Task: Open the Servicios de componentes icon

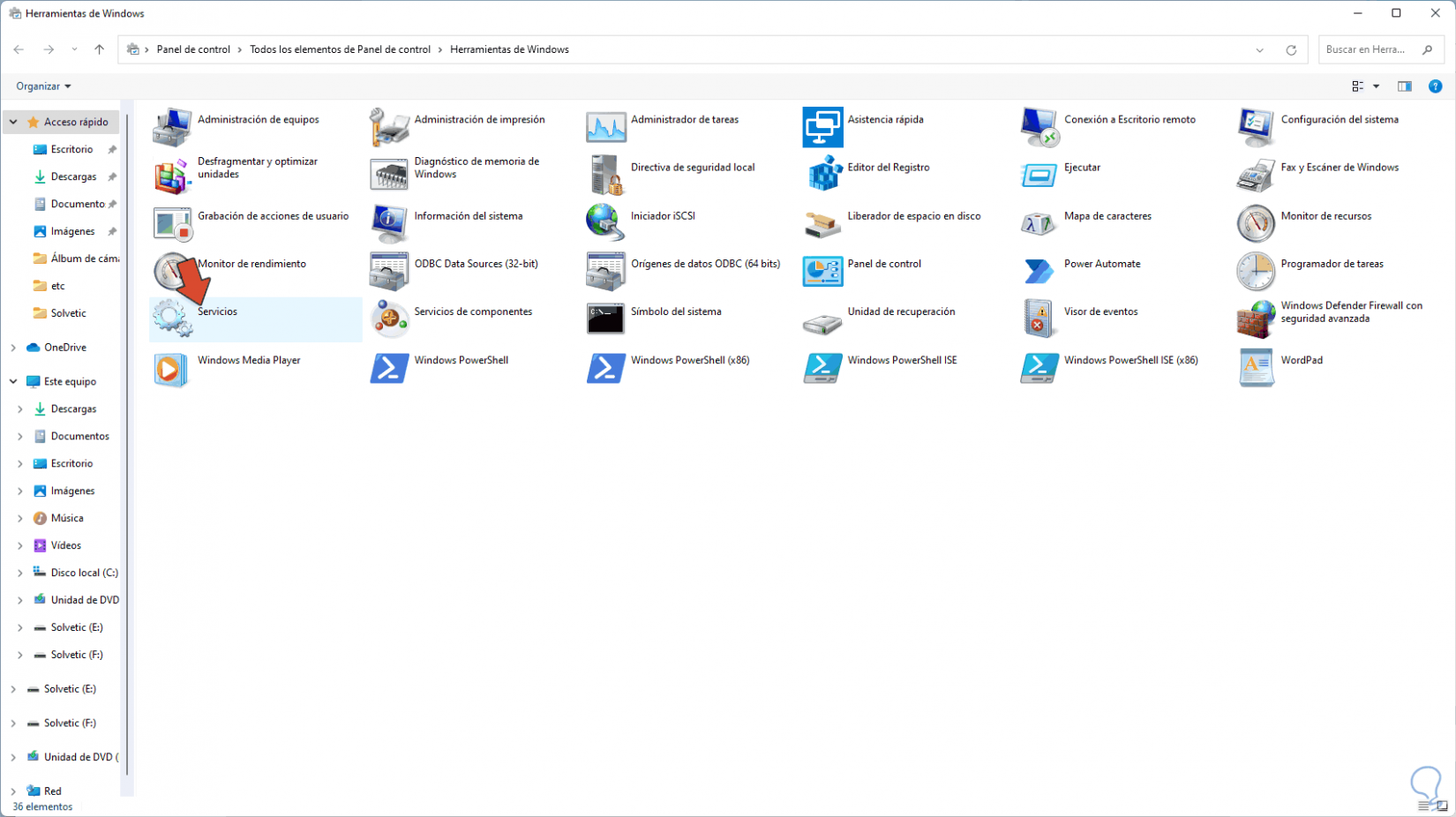Action: 389,319
